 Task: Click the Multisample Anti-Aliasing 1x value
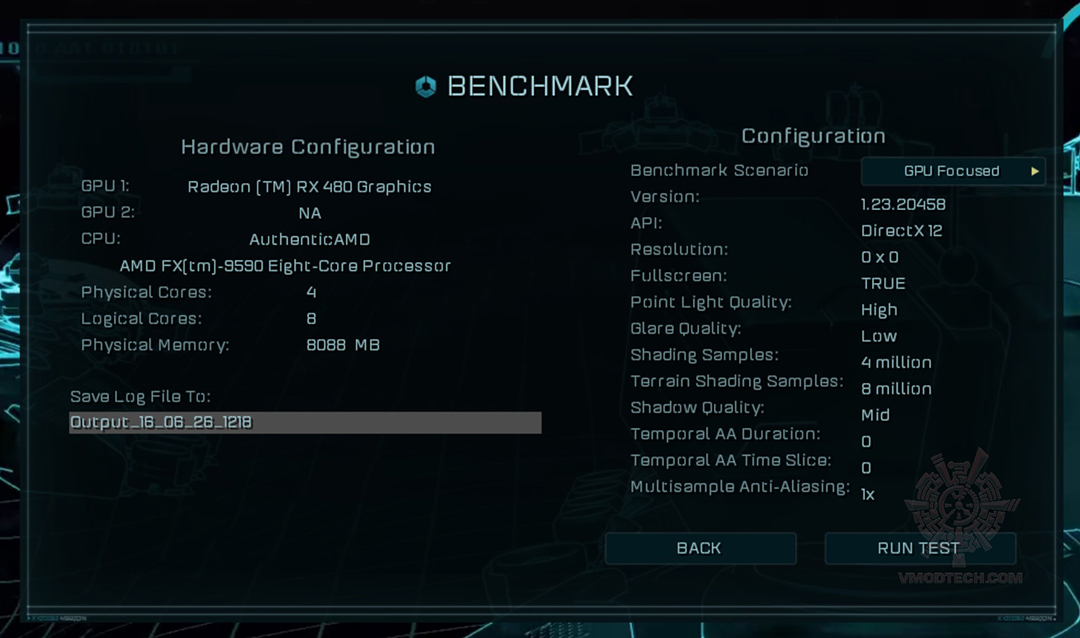868,494
